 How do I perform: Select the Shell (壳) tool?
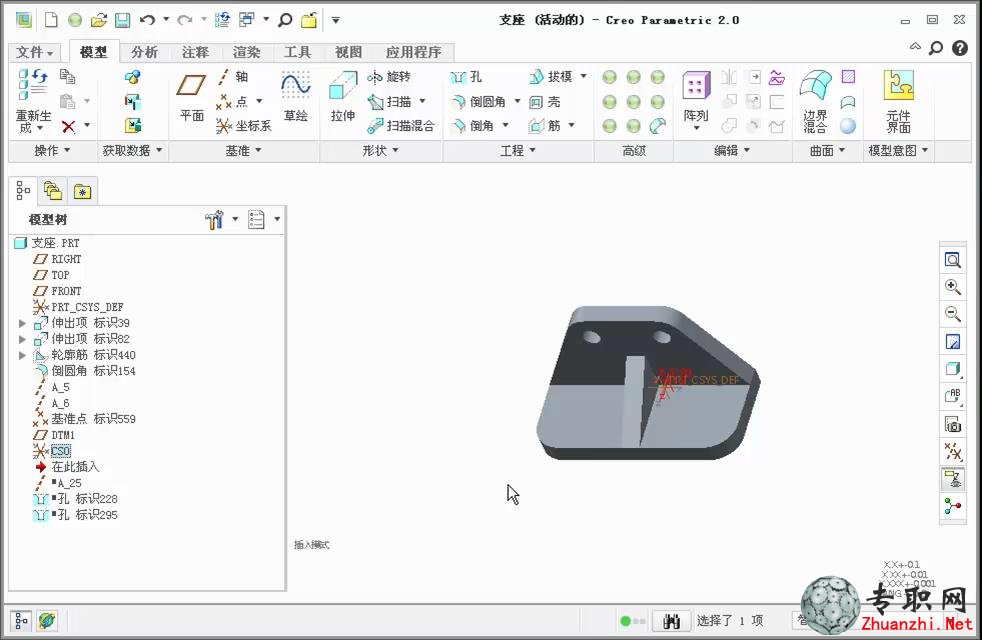pos(545,102)
